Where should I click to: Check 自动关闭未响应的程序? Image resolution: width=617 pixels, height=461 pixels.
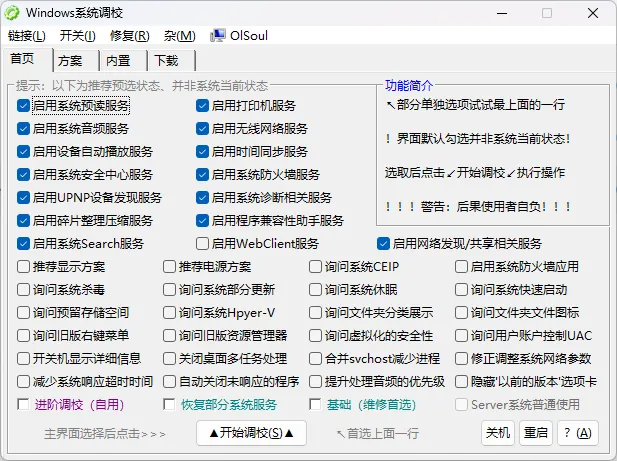click(169, 382)
